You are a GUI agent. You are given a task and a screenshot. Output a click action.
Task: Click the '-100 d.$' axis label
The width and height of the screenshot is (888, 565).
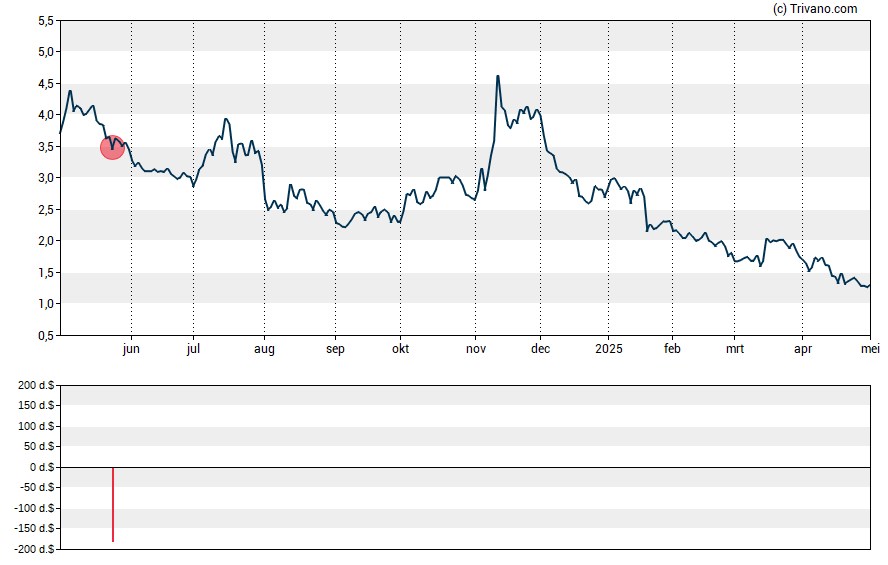point(34,508)
